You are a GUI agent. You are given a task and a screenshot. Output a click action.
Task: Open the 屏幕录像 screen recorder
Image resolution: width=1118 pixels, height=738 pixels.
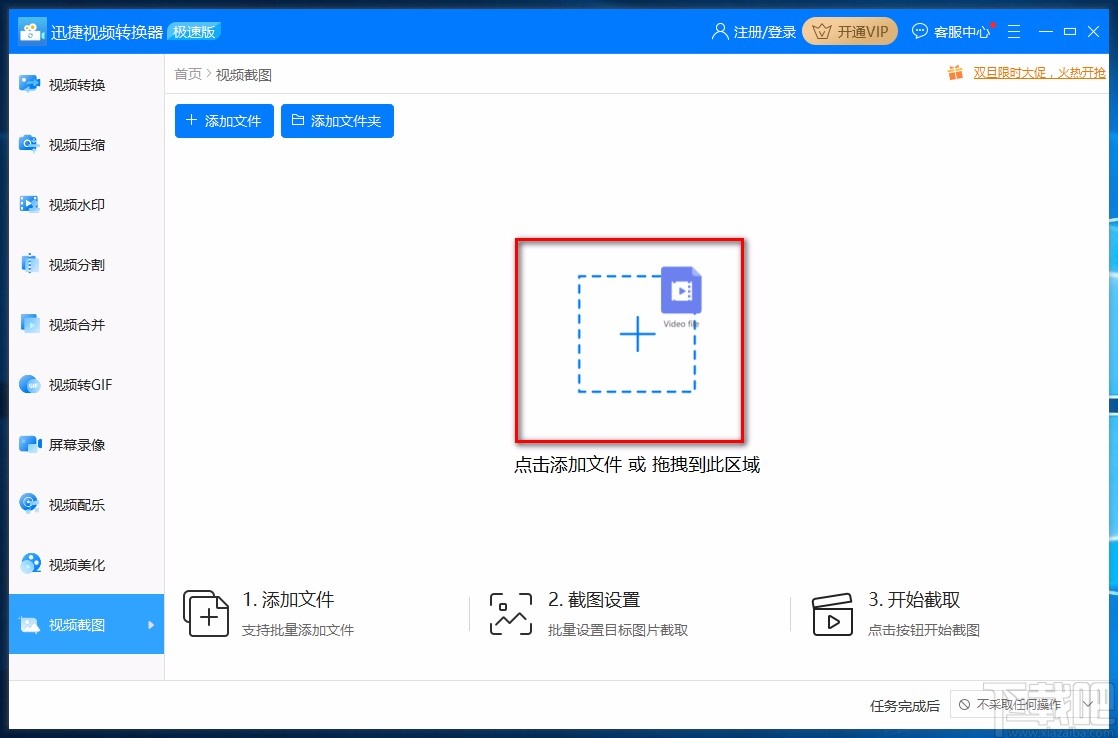[70, 444]
